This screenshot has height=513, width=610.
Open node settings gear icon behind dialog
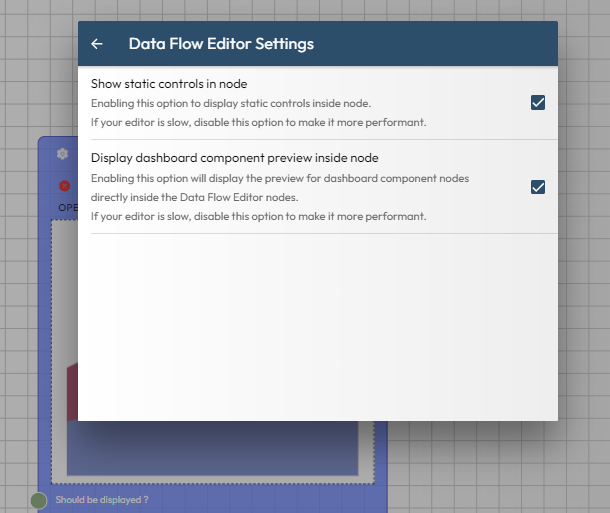tap(62, 154)
